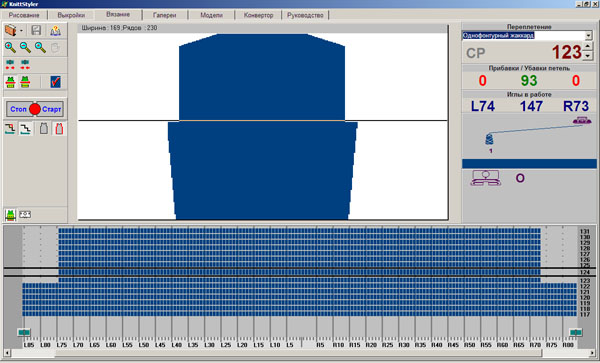Select the grey vest outline icon
Screen dimensions: 600x363
point(44,129)
